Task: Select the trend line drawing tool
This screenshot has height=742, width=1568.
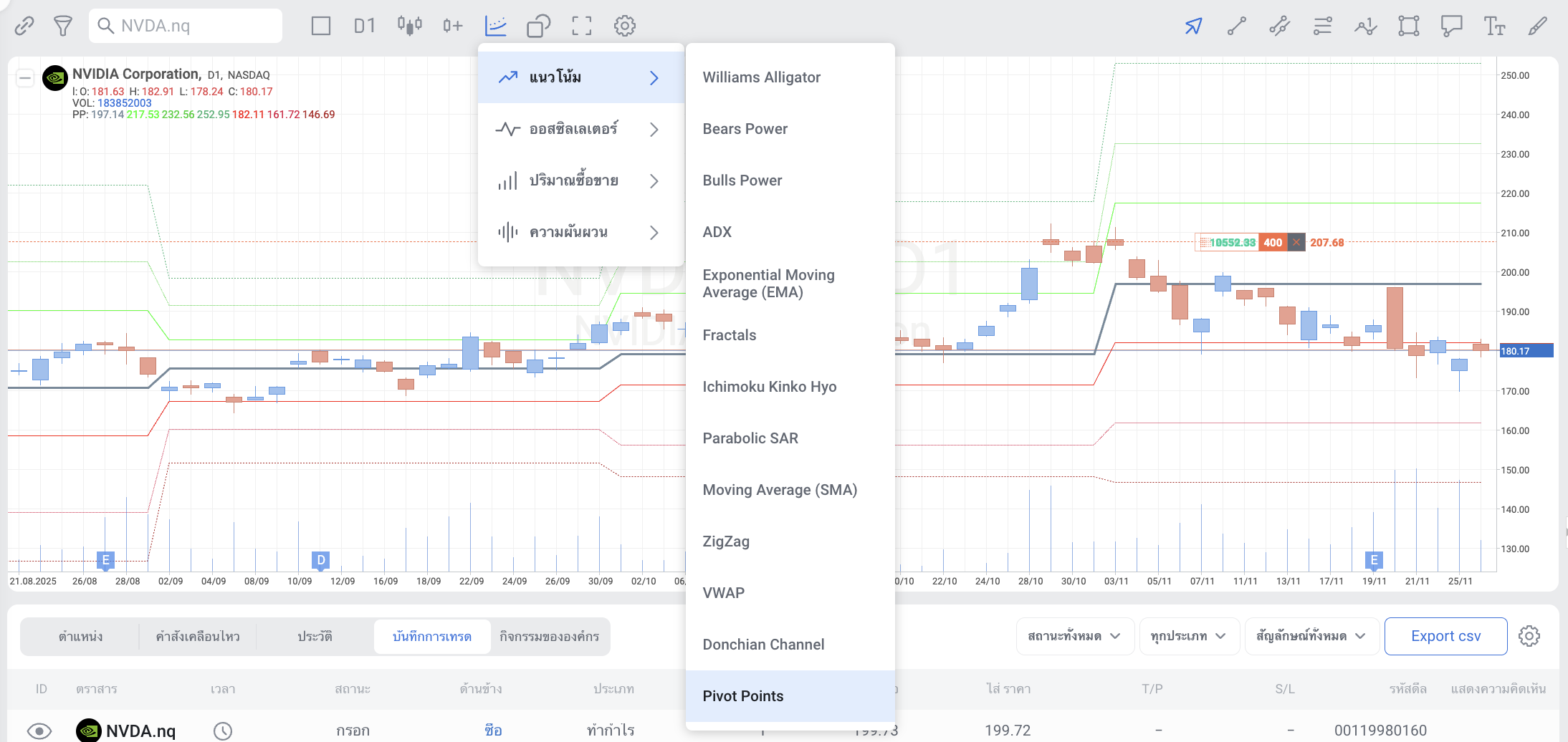Action: (1237, 26)
